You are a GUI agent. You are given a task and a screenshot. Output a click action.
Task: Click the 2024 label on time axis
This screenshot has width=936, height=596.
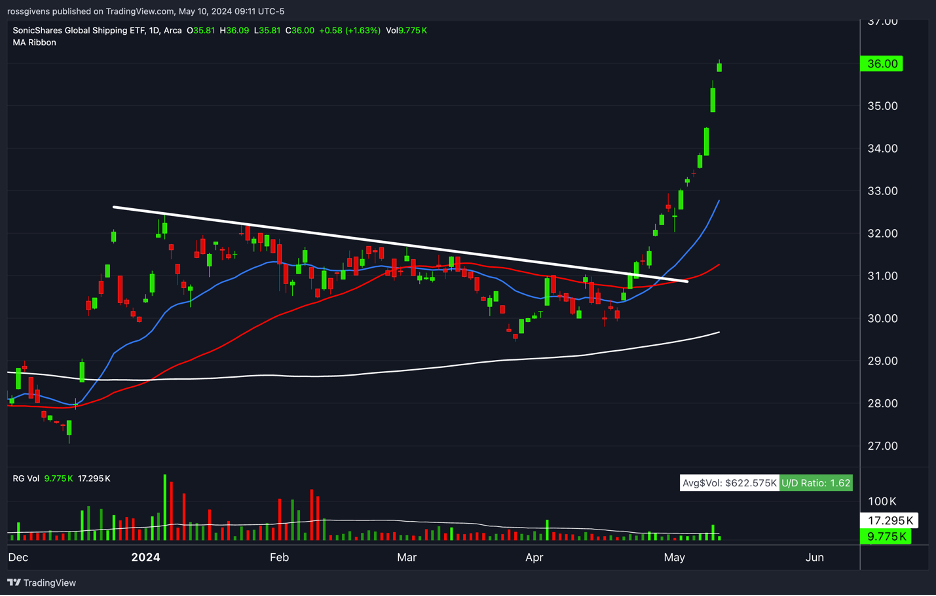coord(146,557)
